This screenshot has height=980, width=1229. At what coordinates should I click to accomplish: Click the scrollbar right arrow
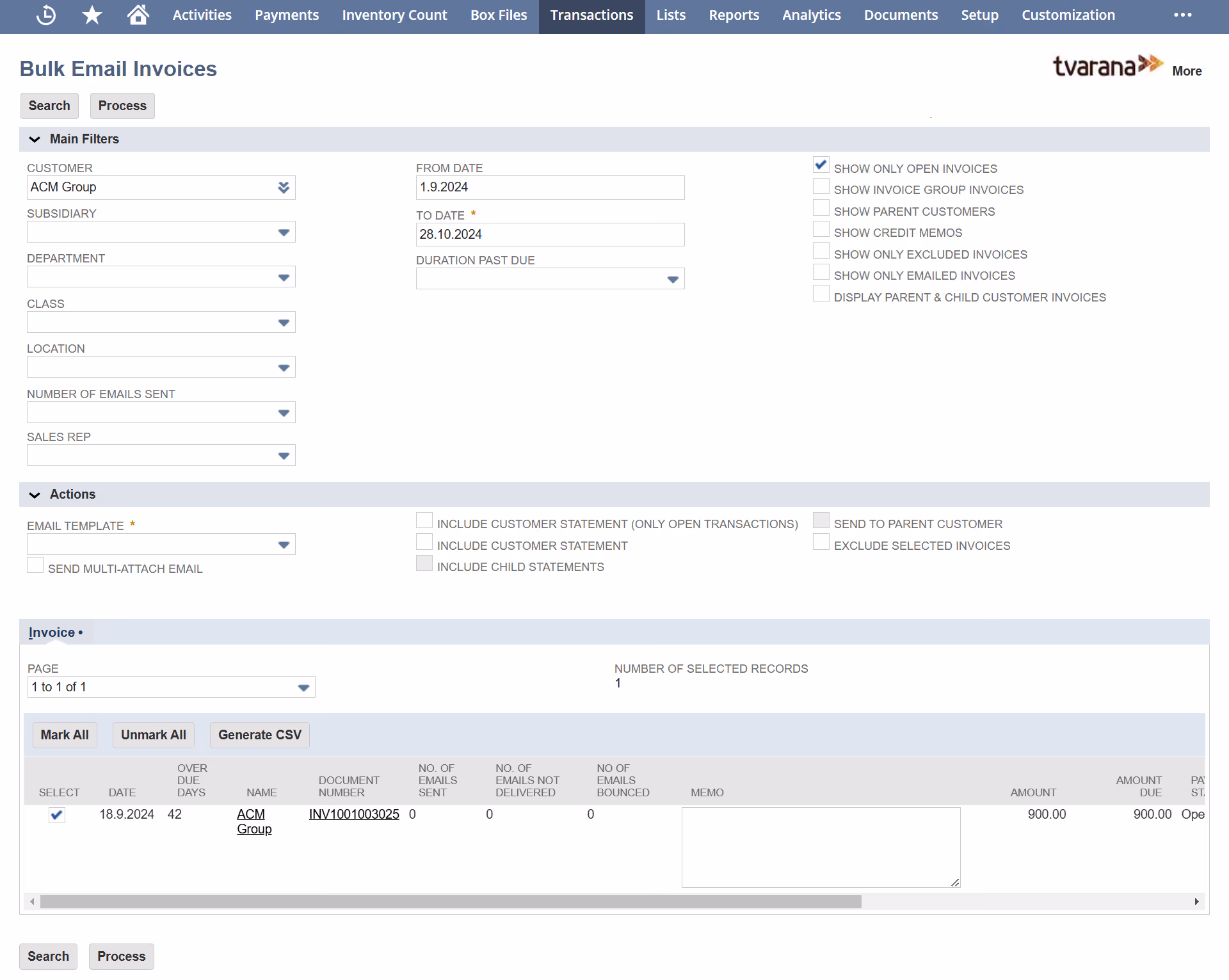1196,901
